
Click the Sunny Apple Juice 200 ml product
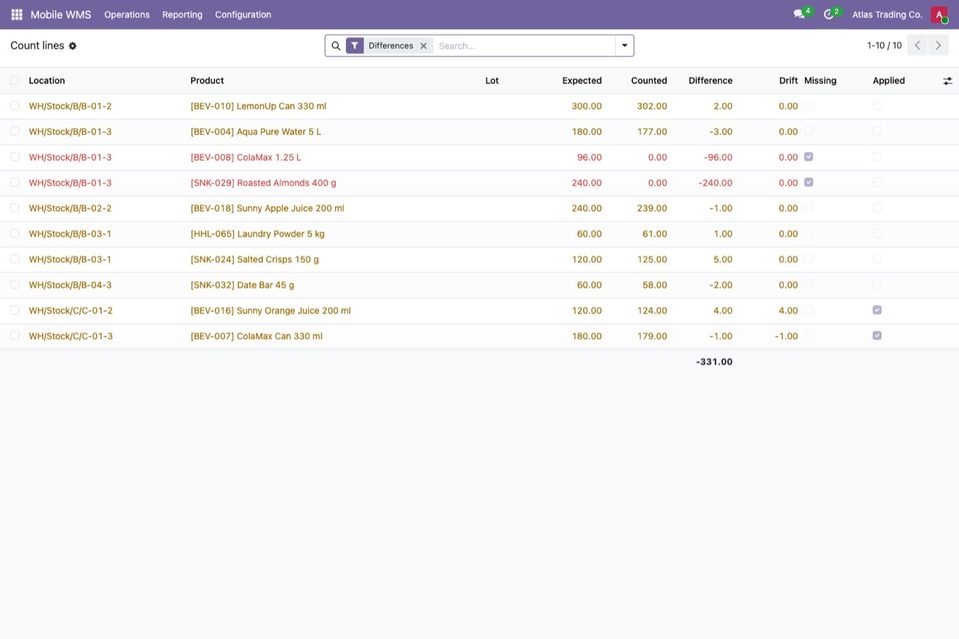tap(267, 208)
